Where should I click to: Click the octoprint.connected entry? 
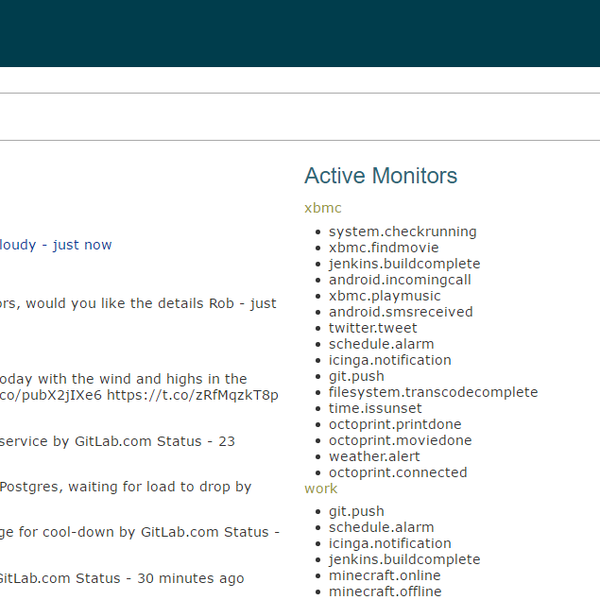click(x=397, y=472)
